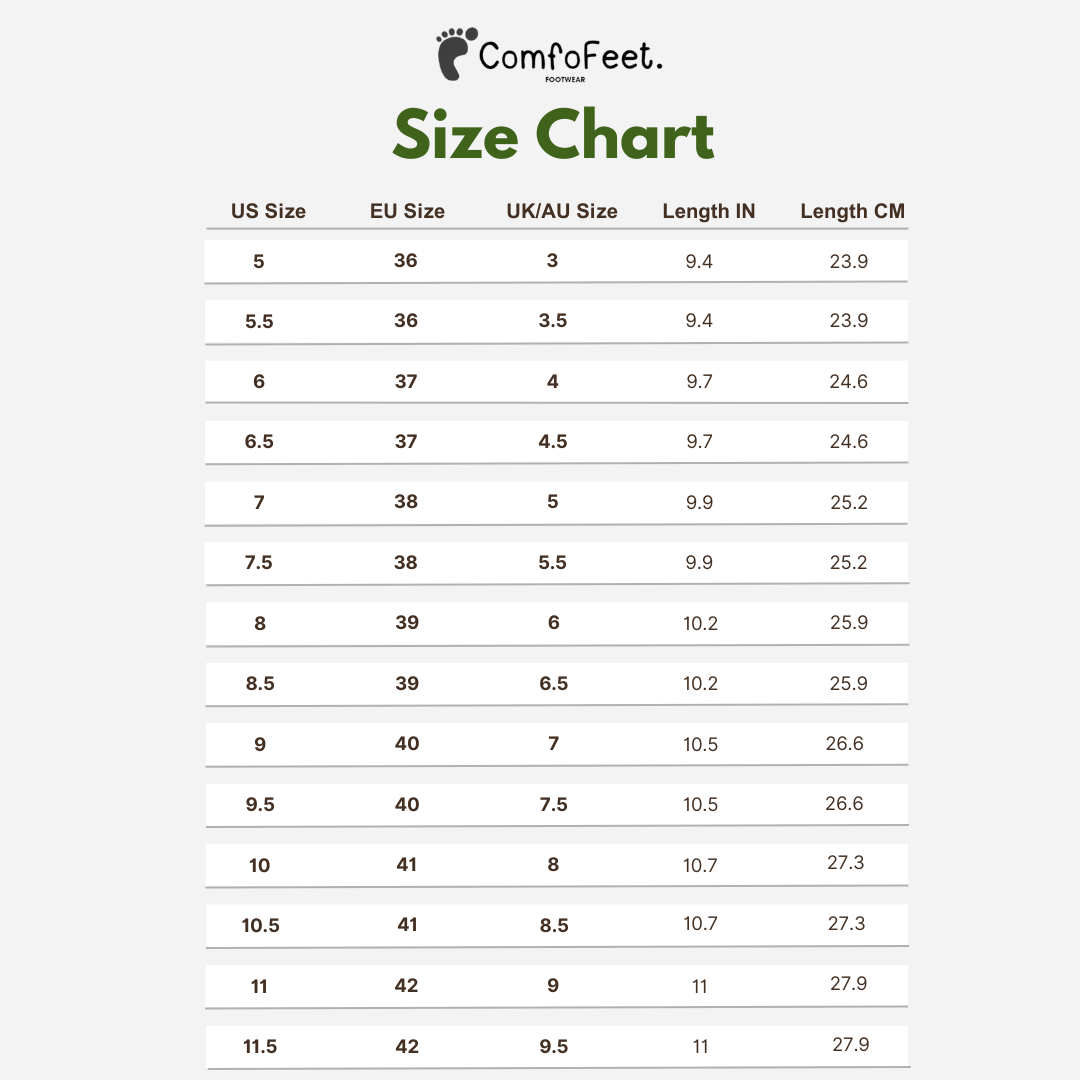This screenshot has height=1080, width=1080.
Task: Select the US size 11.5 cell
Action: pos(260,1046)
